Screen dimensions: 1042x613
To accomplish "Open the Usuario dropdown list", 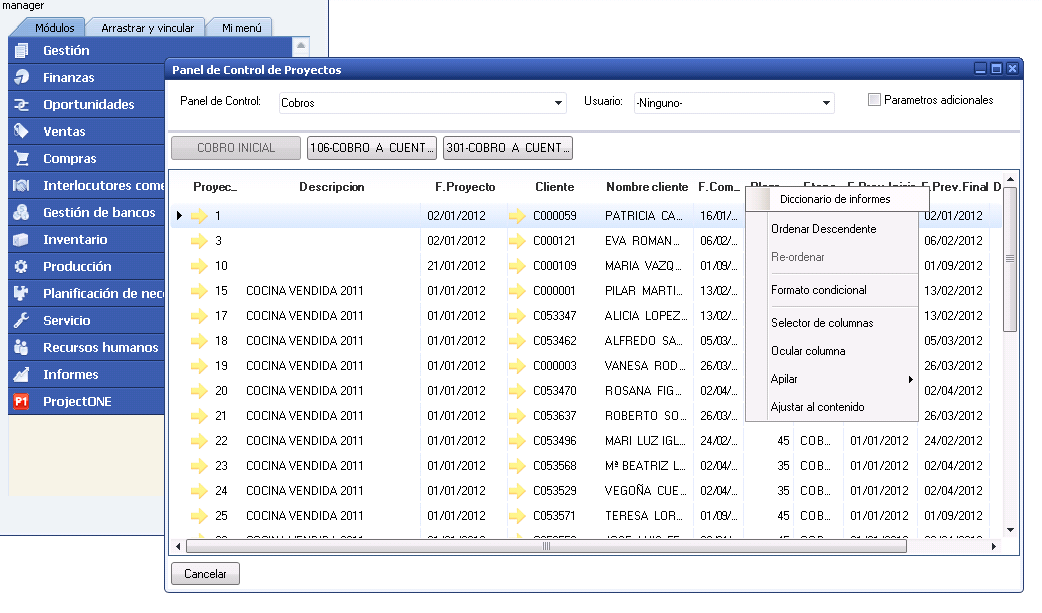I will click(x=827, y=103).
